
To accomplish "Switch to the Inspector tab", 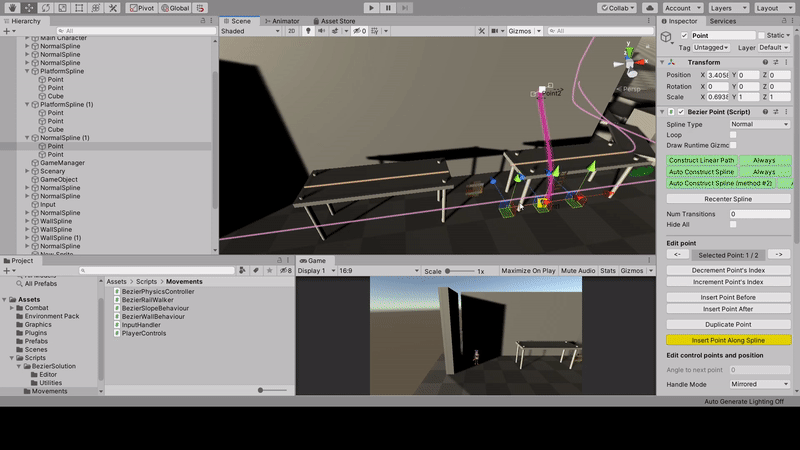I will (x=679, y=21).
